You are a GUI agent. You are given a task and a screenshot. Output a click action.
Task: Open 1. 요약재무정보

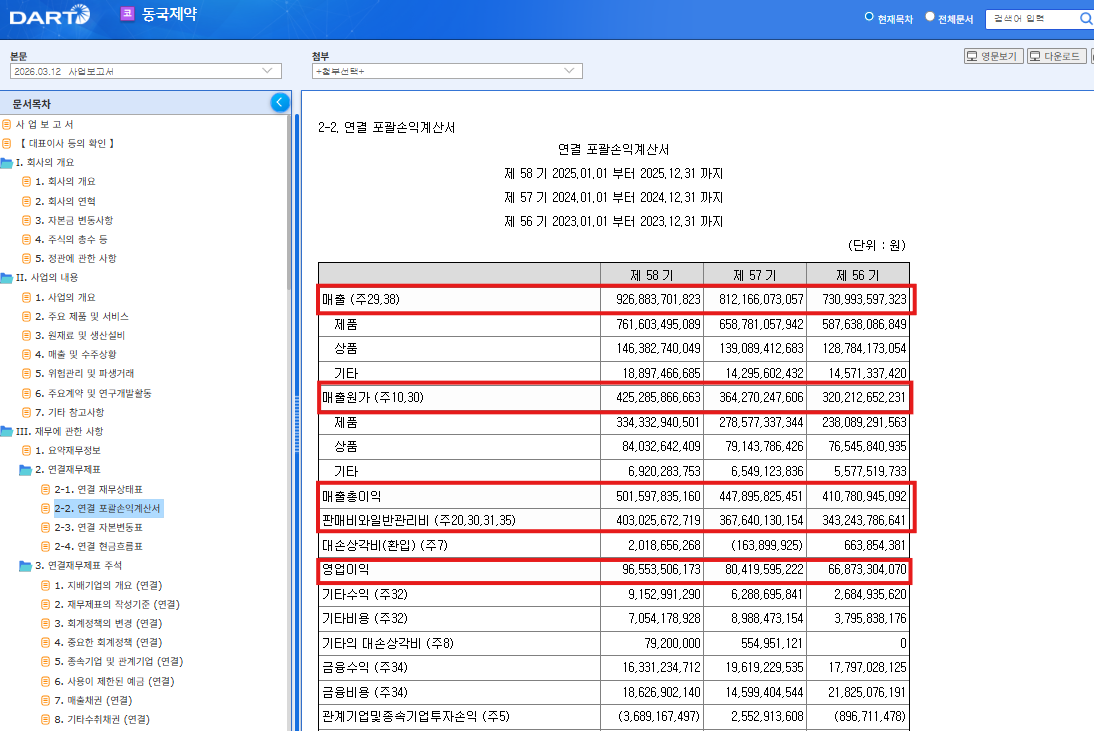click(68, 451)
